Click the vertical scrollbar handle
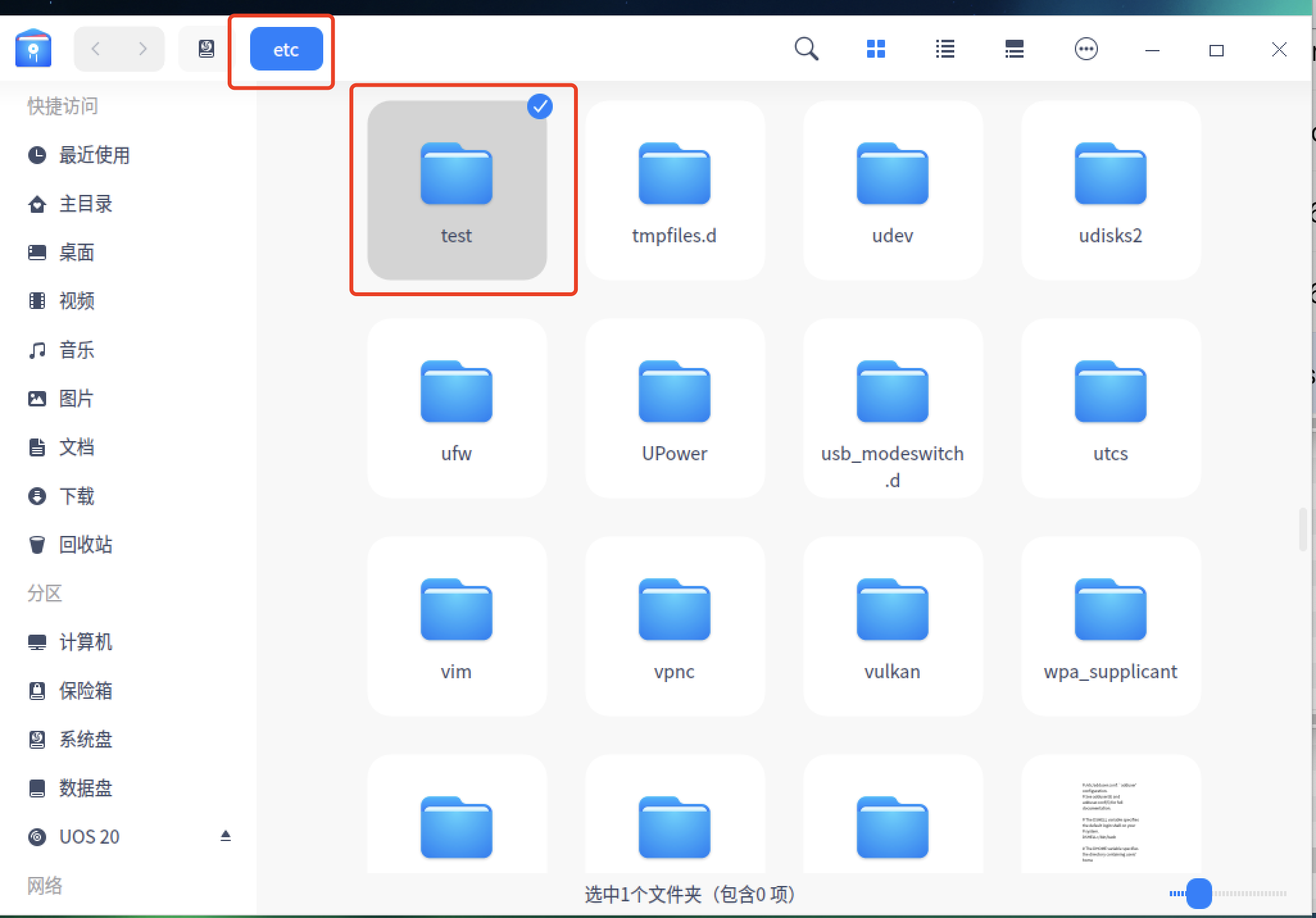The width and height of the screenshot is (1316, 918). tap(1303, 529)
